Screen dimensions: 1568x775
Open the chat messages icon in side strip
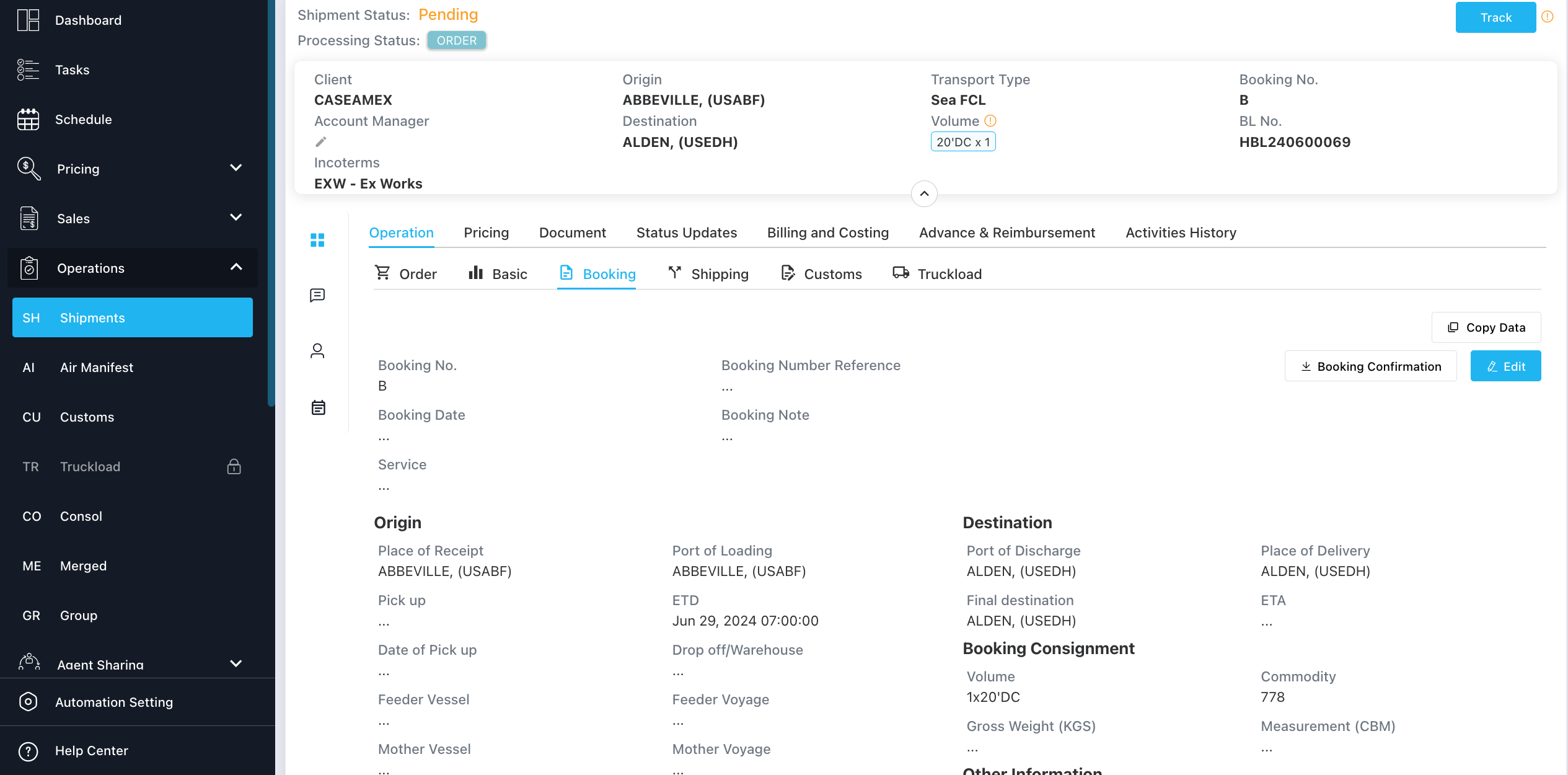[317, 295]
